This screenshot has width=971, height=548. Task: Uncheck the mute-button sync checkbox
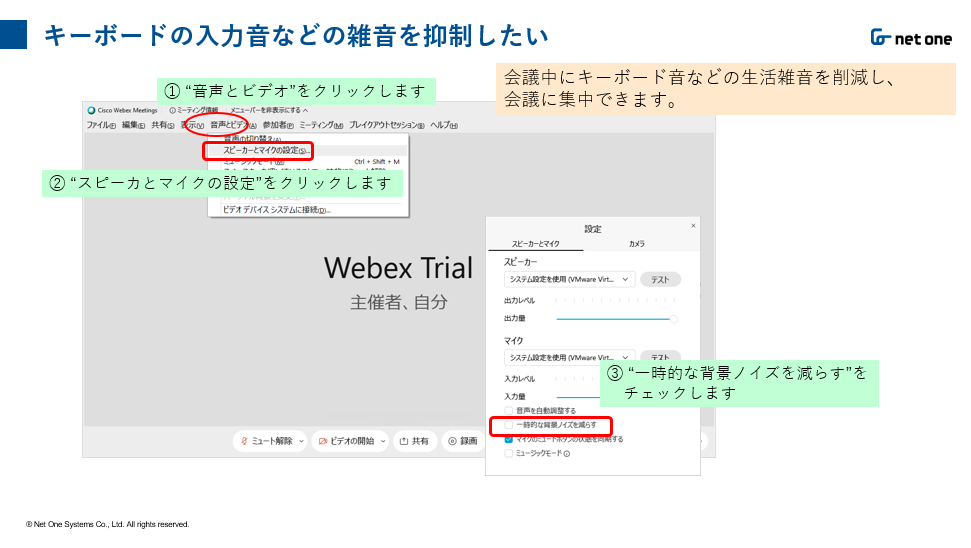click(x=508, y=439)
